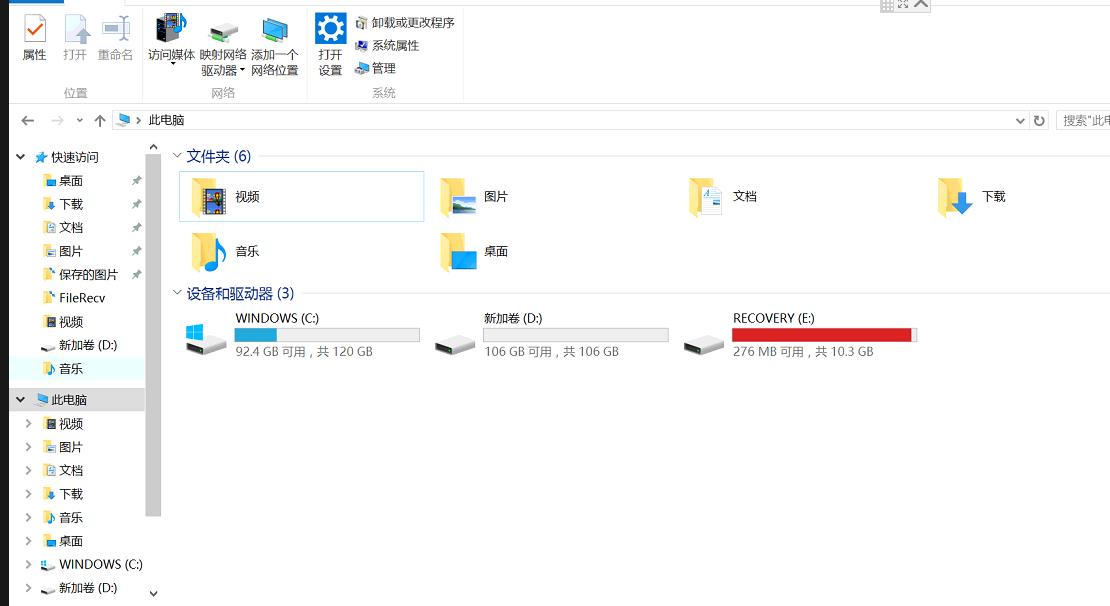Viewport: 1110px width, 606px height.
Task: Click the forward navigation arrow
Action: 57,120
